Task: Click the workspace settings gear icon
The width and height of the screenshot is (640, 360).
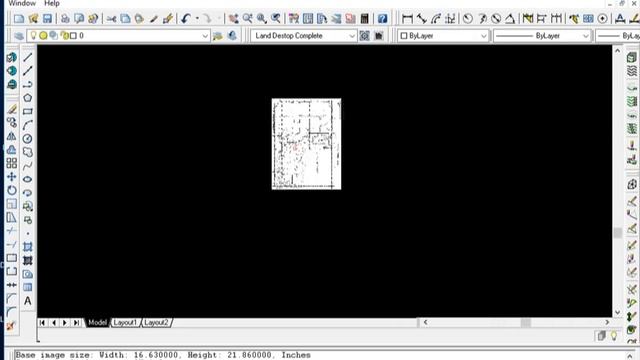Action: [x=364, y=36]
